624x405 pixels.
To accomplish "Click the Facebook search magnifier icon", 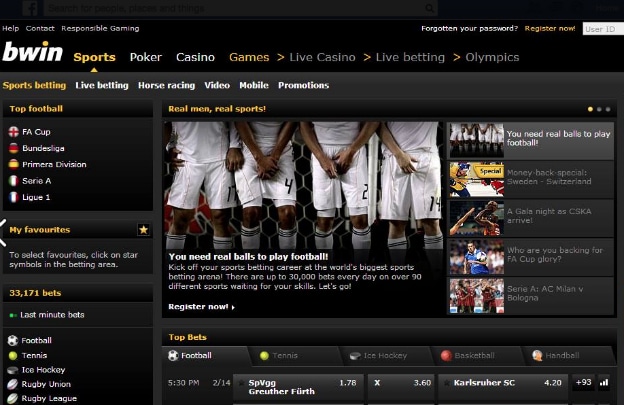I will (x=429, y=8).
